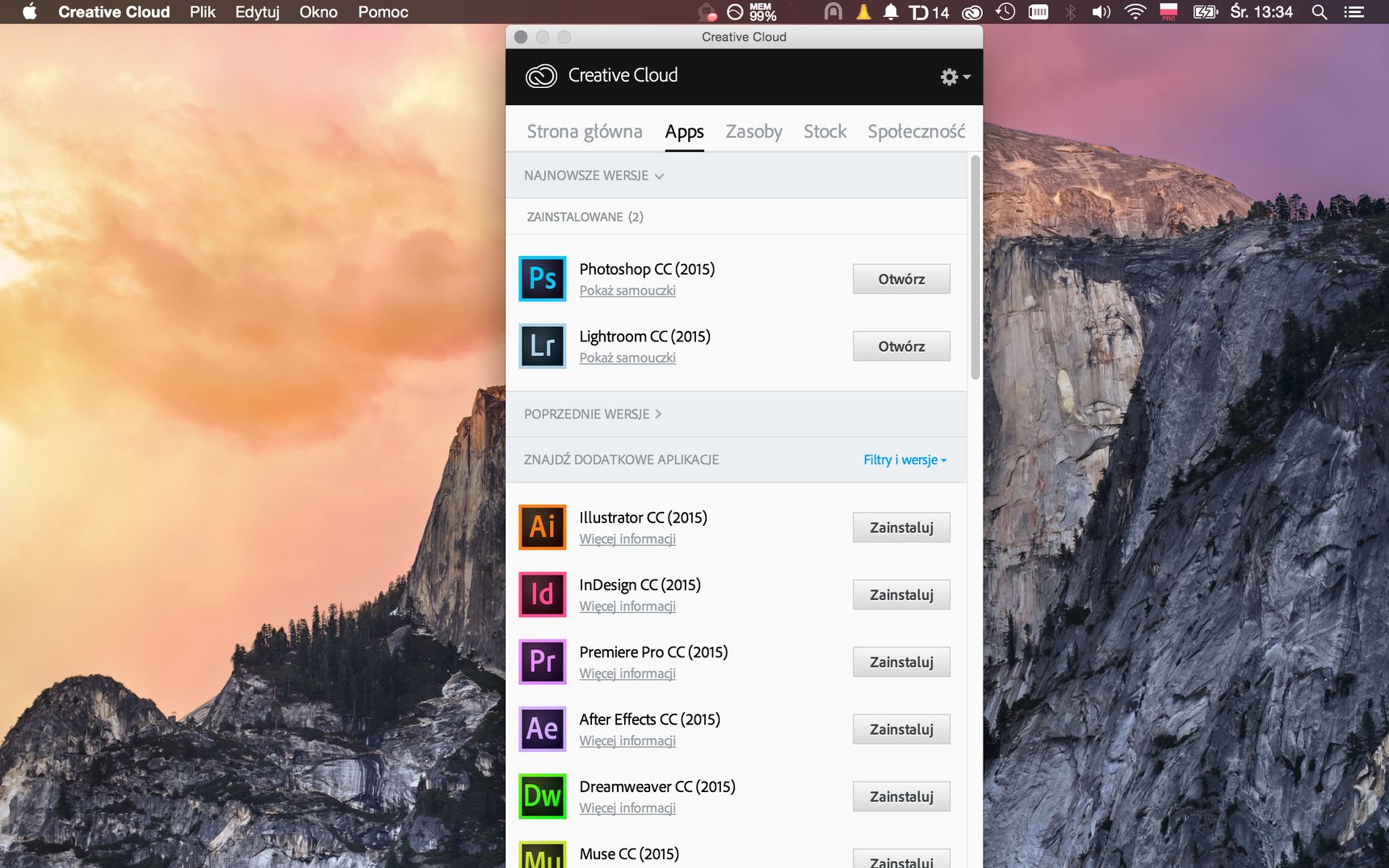Viewport: 1389px width, 868px height.
Task: Click the Dreamweaver CC app icon
Action: coord(542,796)
